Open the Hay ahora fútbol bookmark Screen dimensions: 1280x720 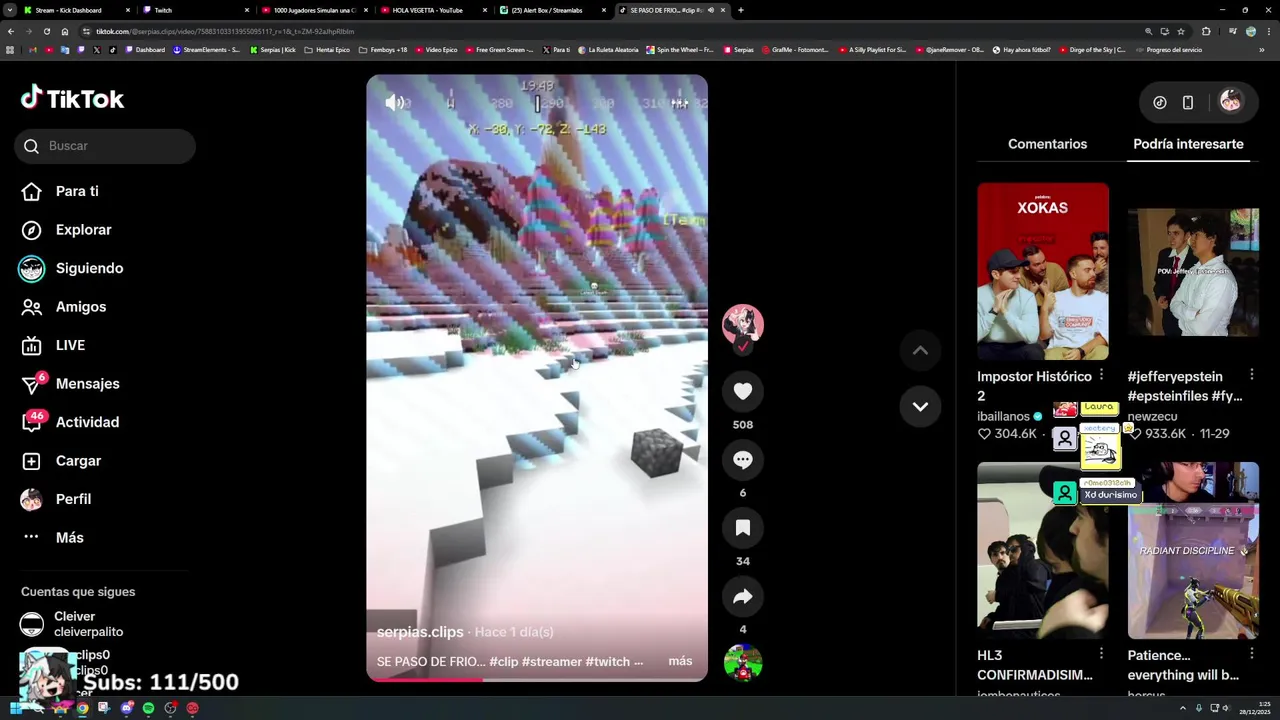[x=1022, y=49]
